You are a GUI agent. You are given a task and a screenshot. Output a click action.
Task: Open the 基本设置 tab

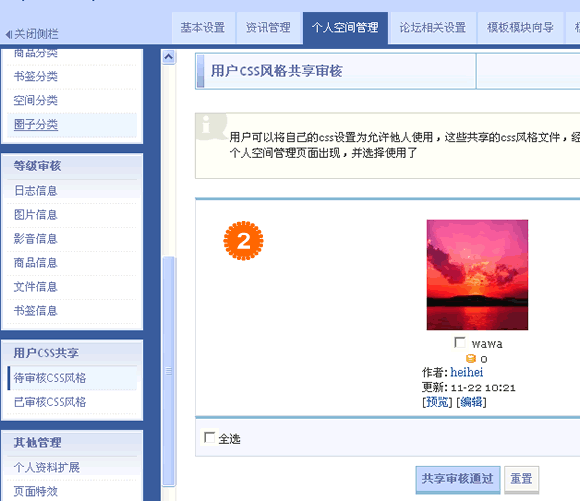click(x=203, y=28)
